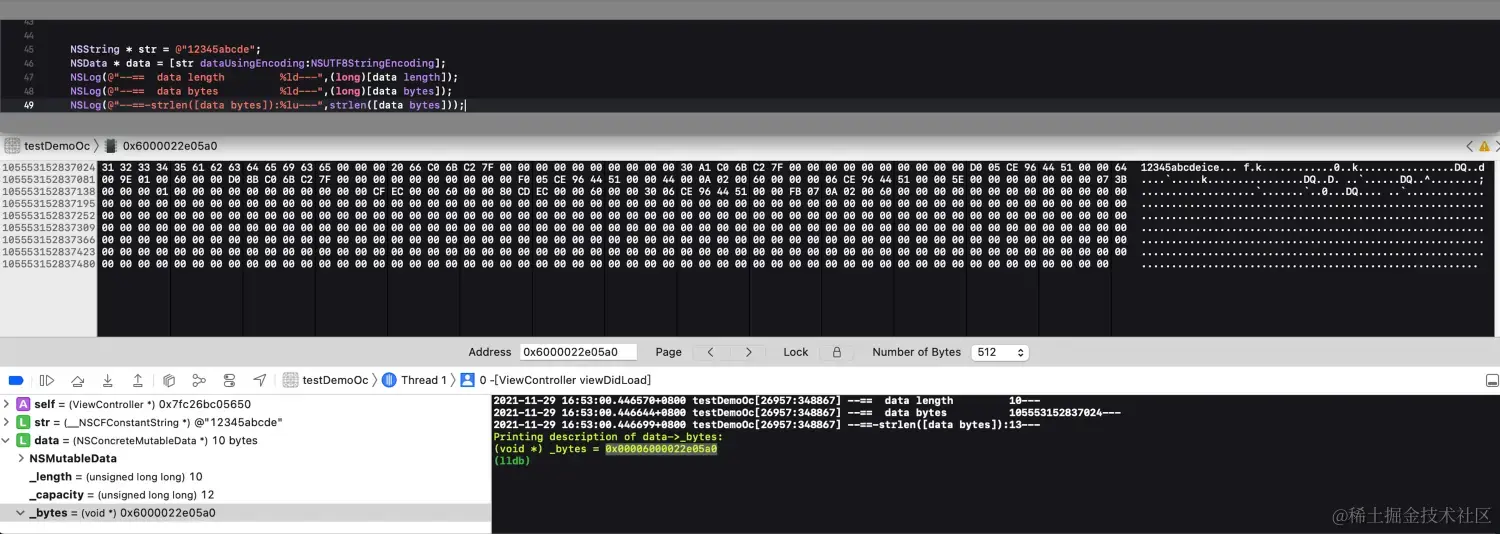Click the viewDidLoad stack frame icon

pyautogui.click(x=467, y=380)
